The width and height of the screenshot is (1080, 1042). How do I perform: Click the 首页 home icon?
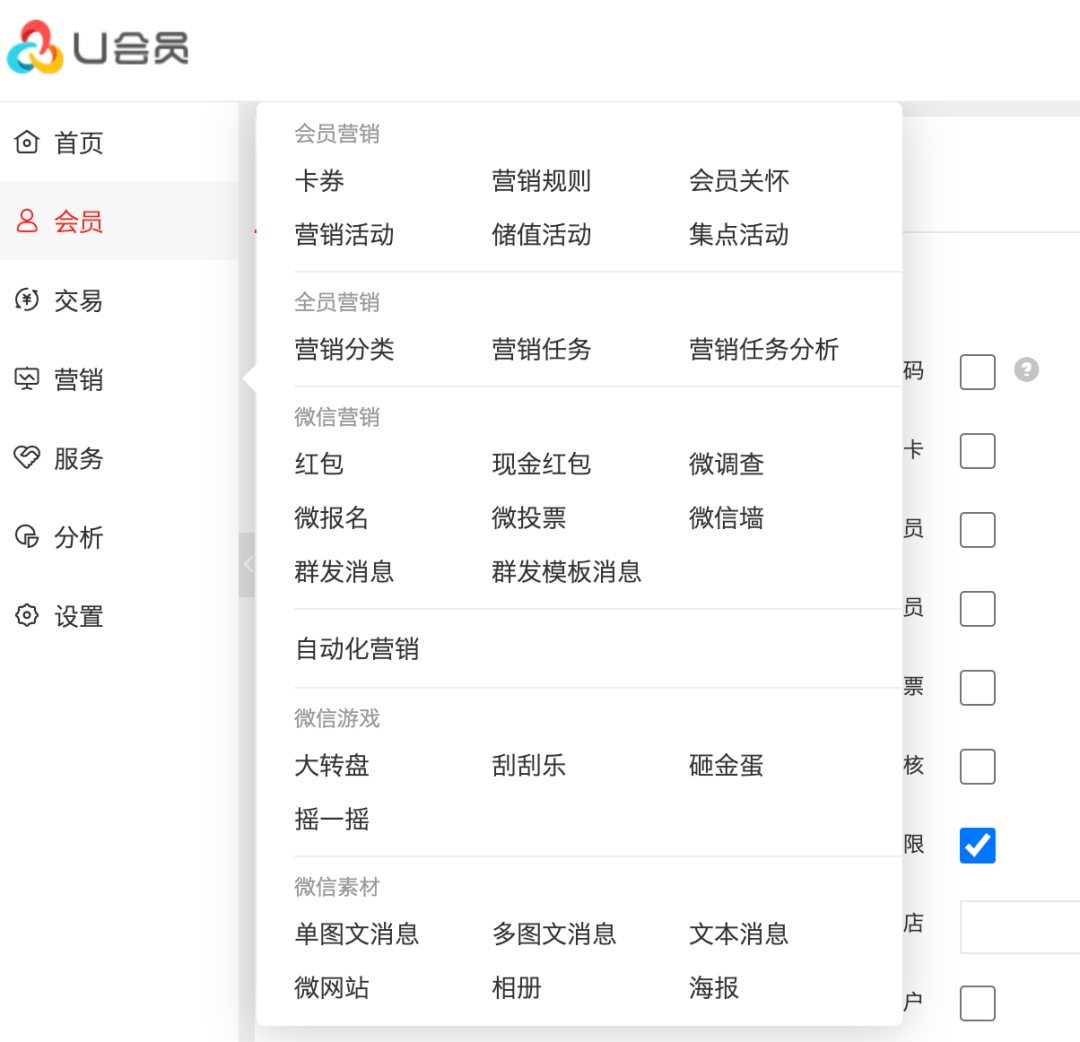(x=26, y=142)
